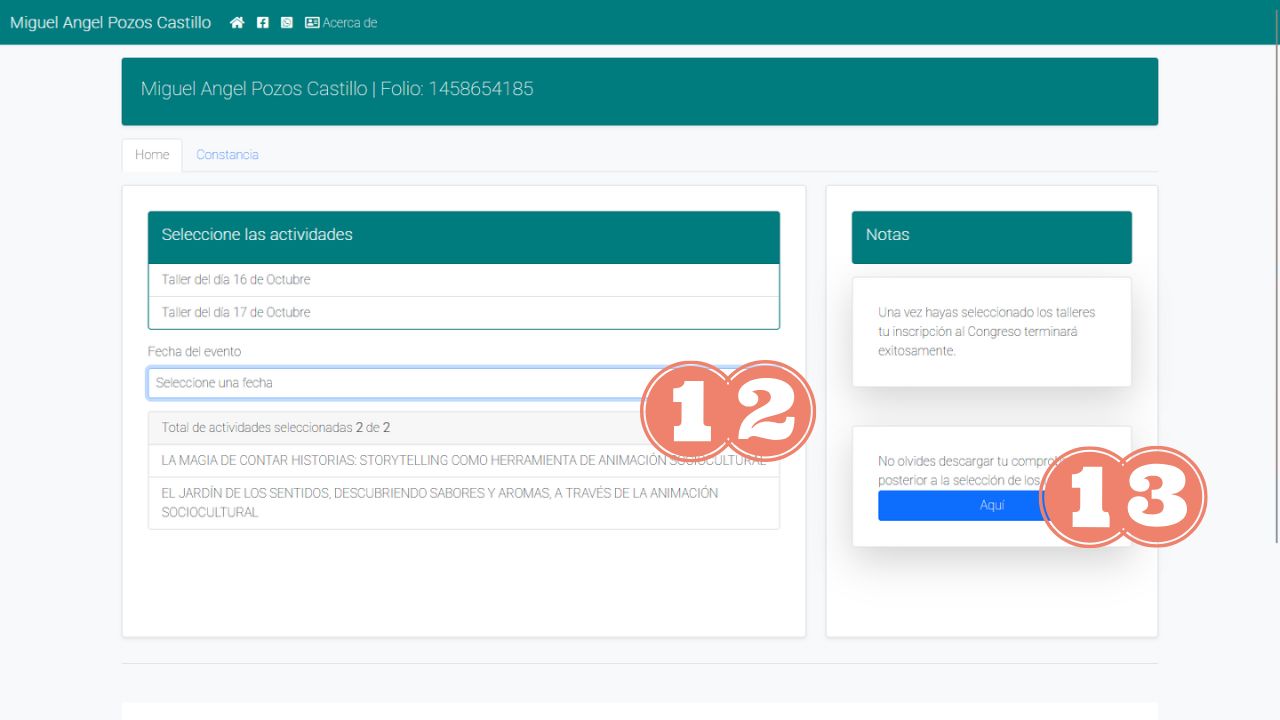Screen dimensions: 1280x720
Task: Click the Miguel Angel Pozos Castillo navbar brand
Action: tap(110, 23)
